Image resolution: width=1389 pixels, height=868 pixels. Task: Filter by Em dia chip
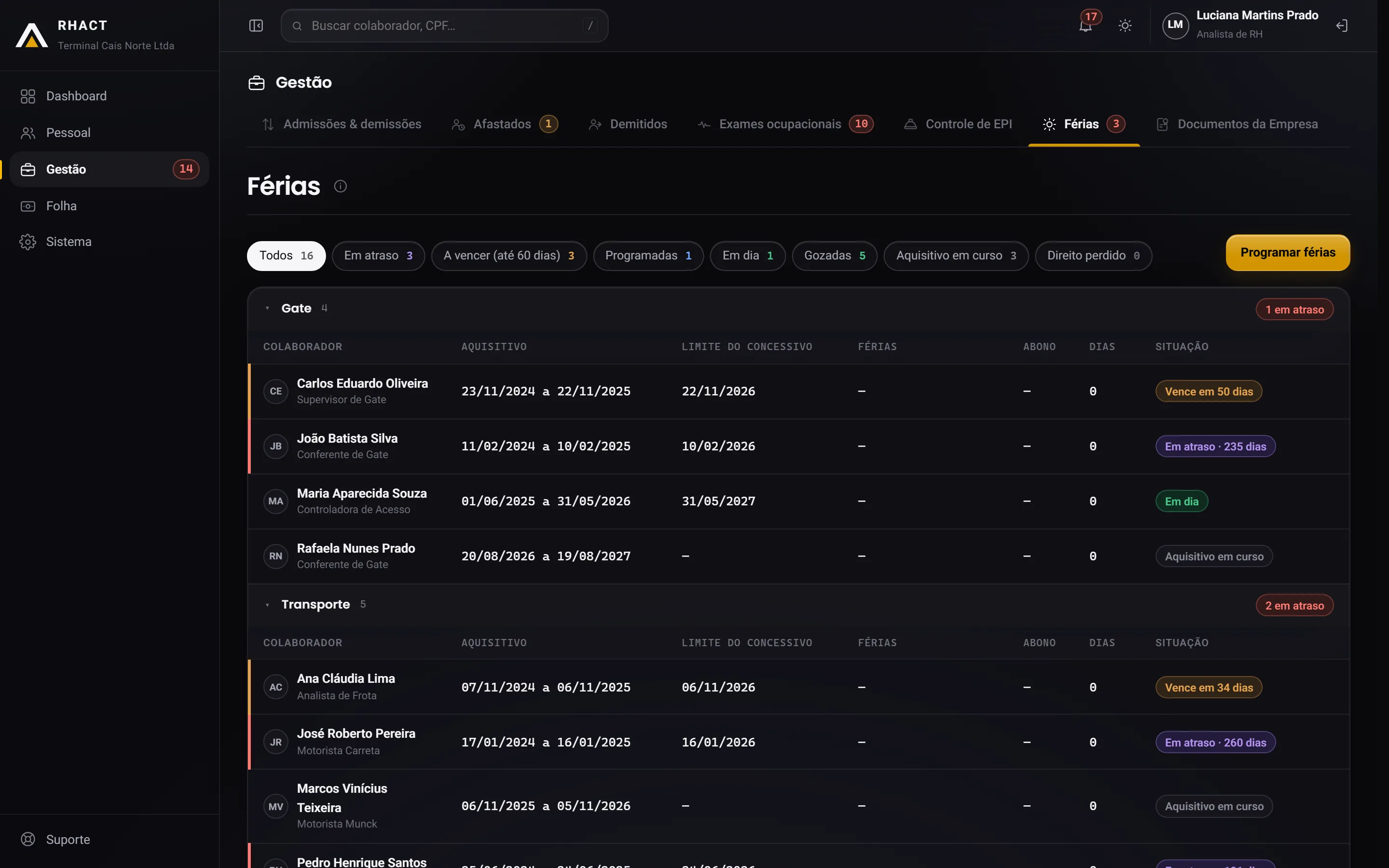point(748,256)
